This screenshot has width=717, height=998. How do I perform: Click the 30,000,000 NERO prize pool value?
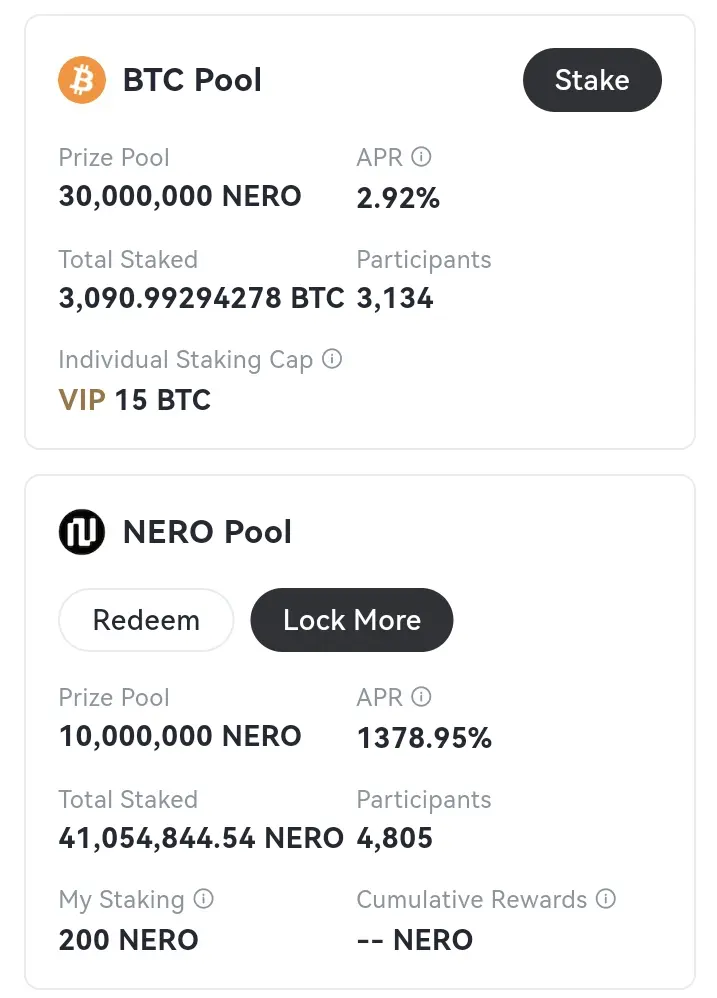[180, 196]
